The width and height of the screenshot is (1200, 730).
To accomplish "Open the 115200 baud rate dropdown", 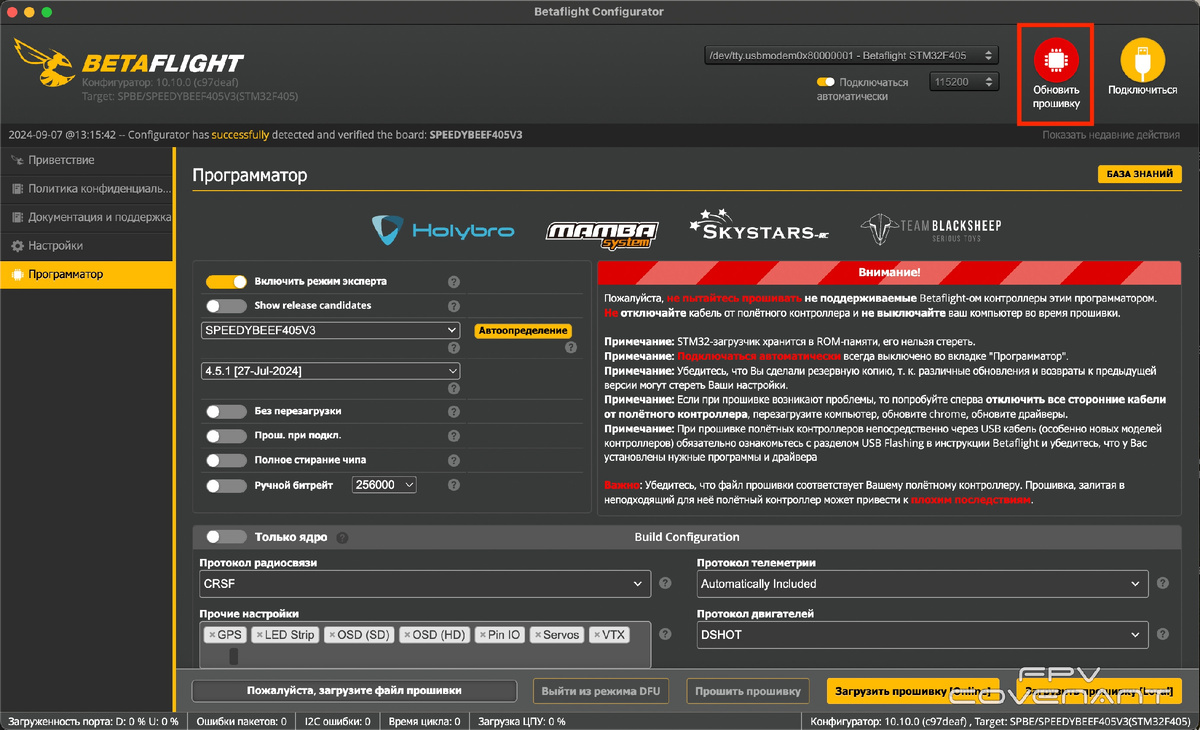I will [964, 82].
